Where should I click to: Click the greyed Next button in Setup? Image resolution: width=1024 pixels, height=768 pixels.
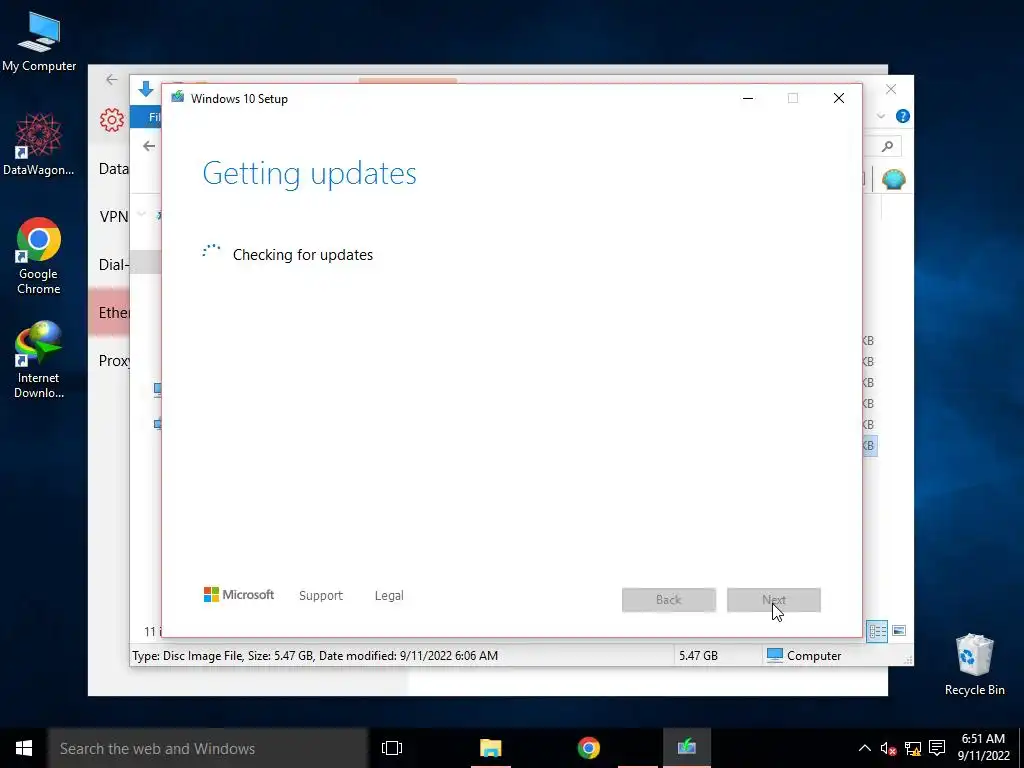(x=774, y=600)
